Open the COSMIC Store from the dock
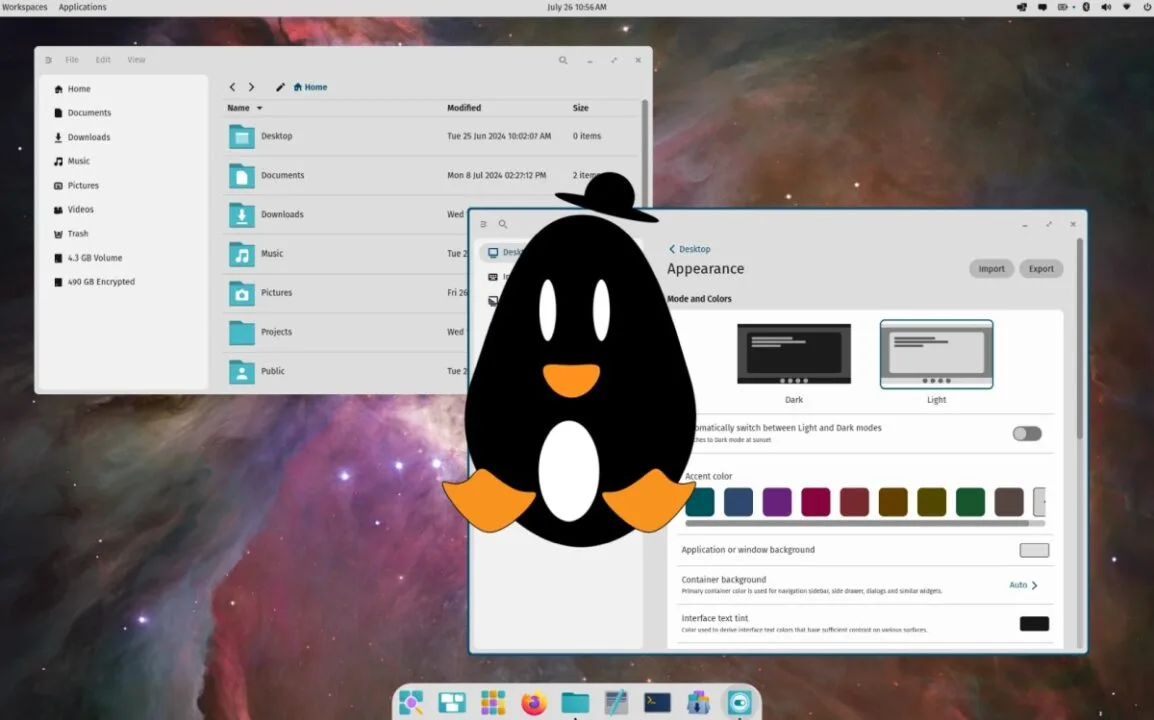Viewport: 1154px width, 720px height. (697, 703)
